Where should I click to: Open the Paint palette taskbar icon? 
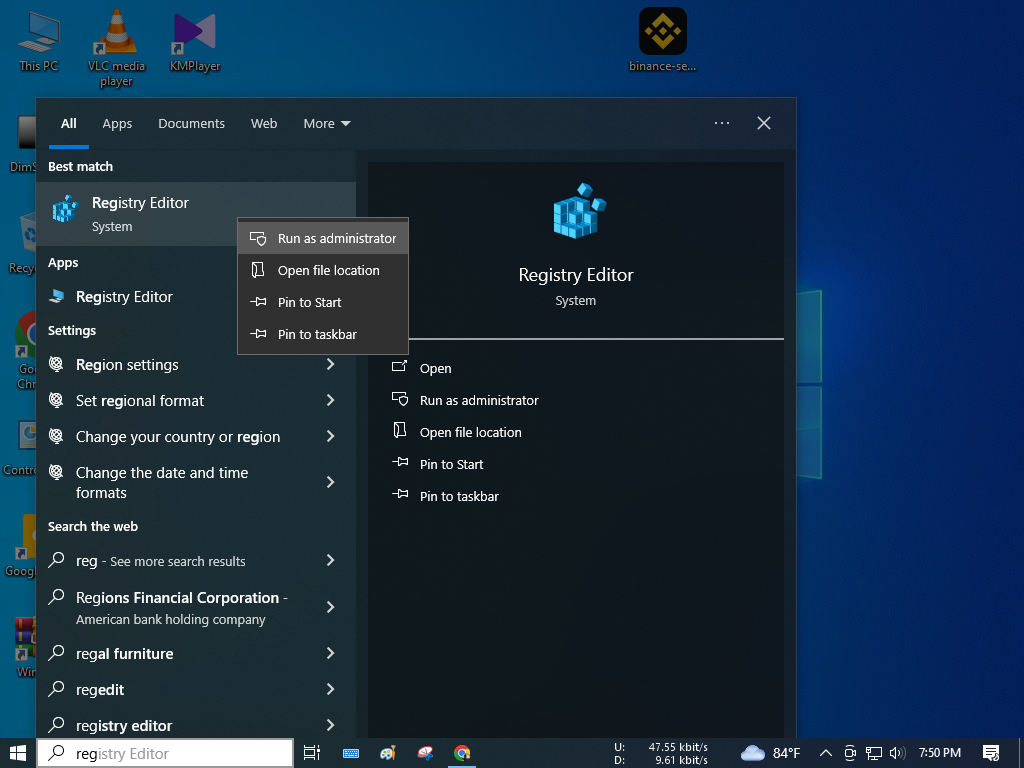(x=388, y=754)
